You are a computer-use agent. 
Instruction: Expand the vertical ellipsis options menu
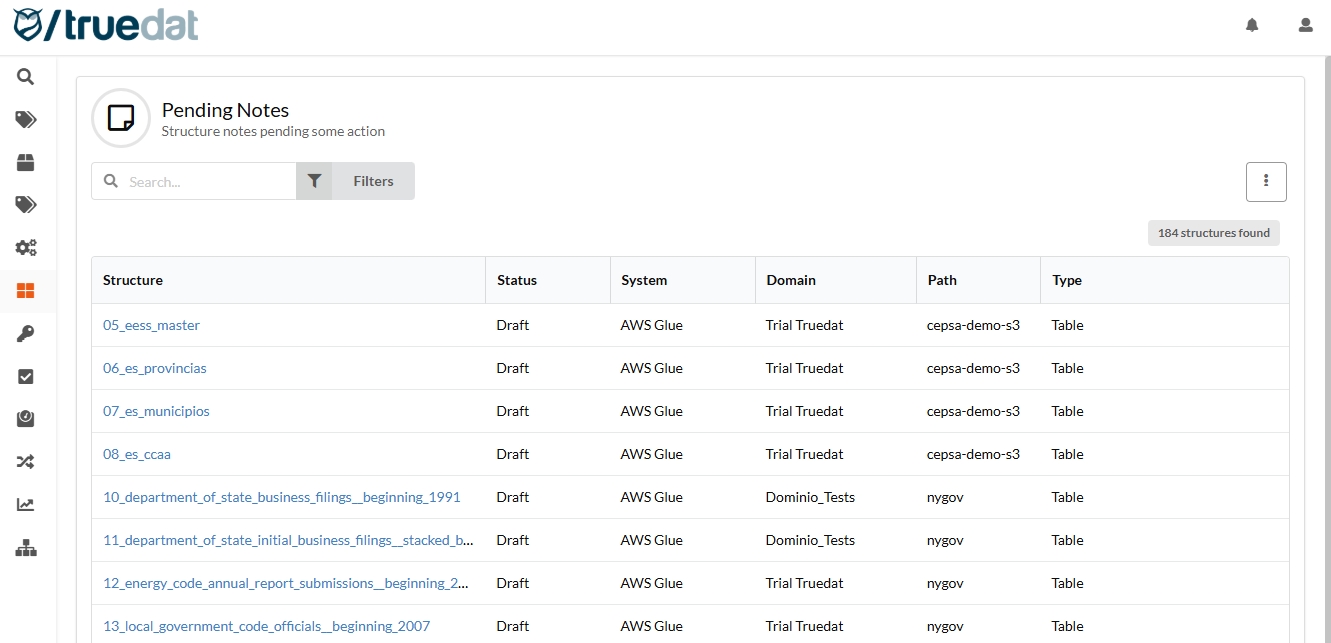(1266, 181)
